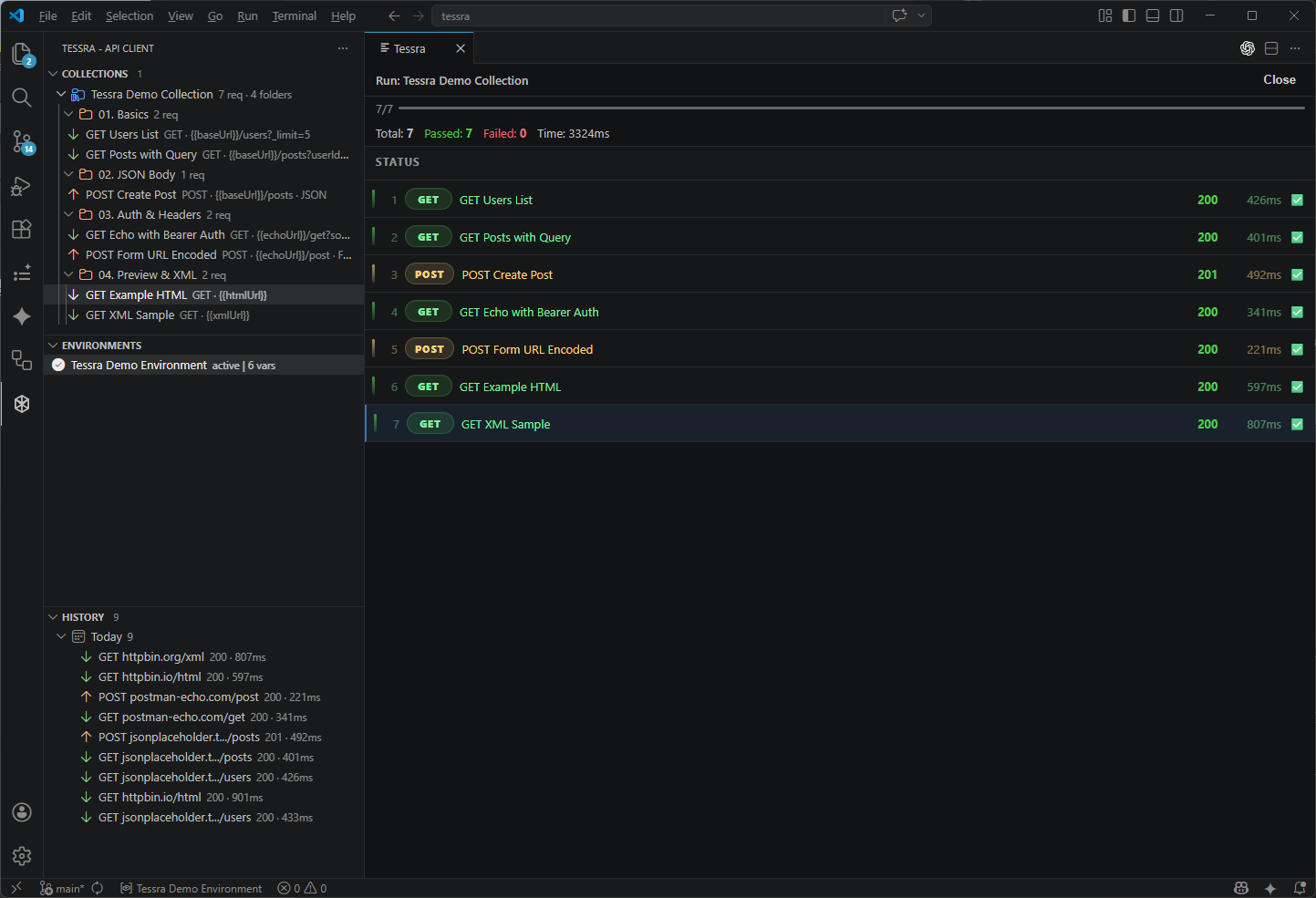Image resolution: width=1316 pixels, height=898 pixels.
Task: Uncheck GET Echo with Bearer Auth checkbox
Action: (x=1297, y=312)
